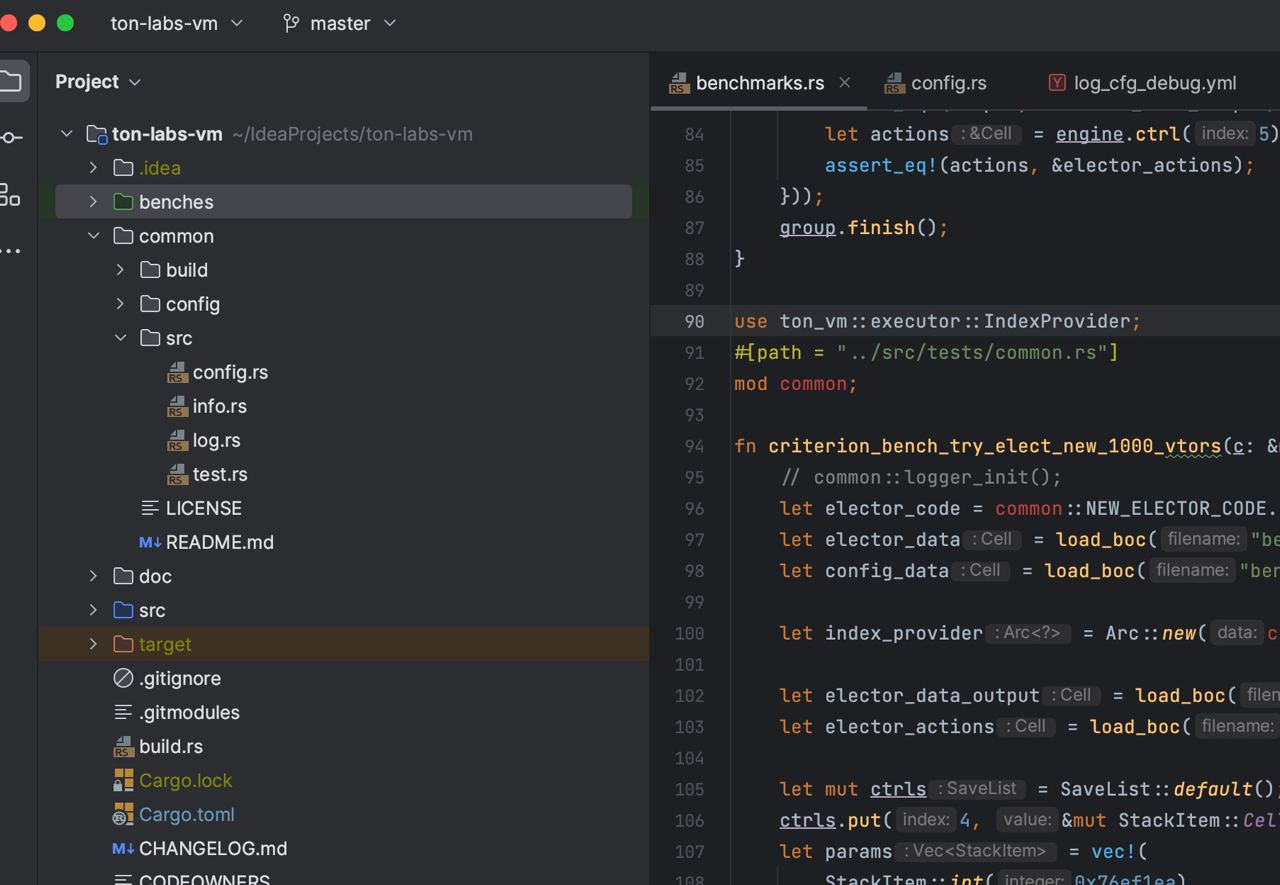The height and width of the screenshot is (885, 1280).
Task: Open the Project tool window icon
Action: coord(11,81)
